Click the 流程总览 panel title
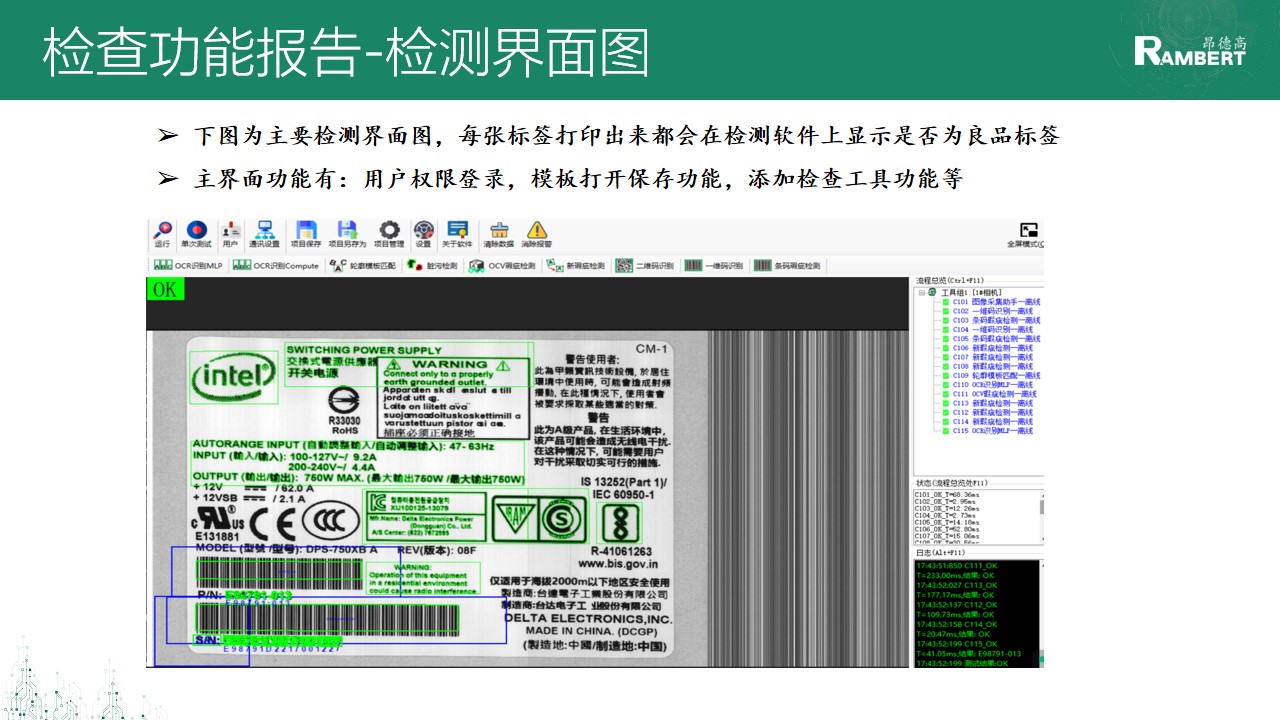This screenshot has width=1280, height=720. [951, 280]
